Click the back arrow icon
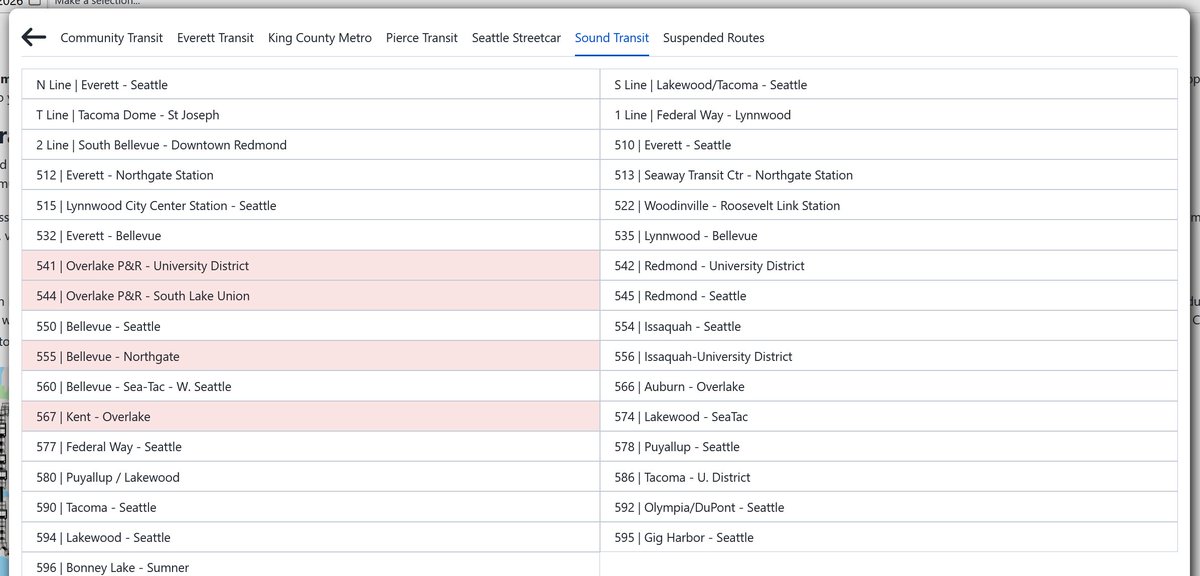 coord(34,38)
